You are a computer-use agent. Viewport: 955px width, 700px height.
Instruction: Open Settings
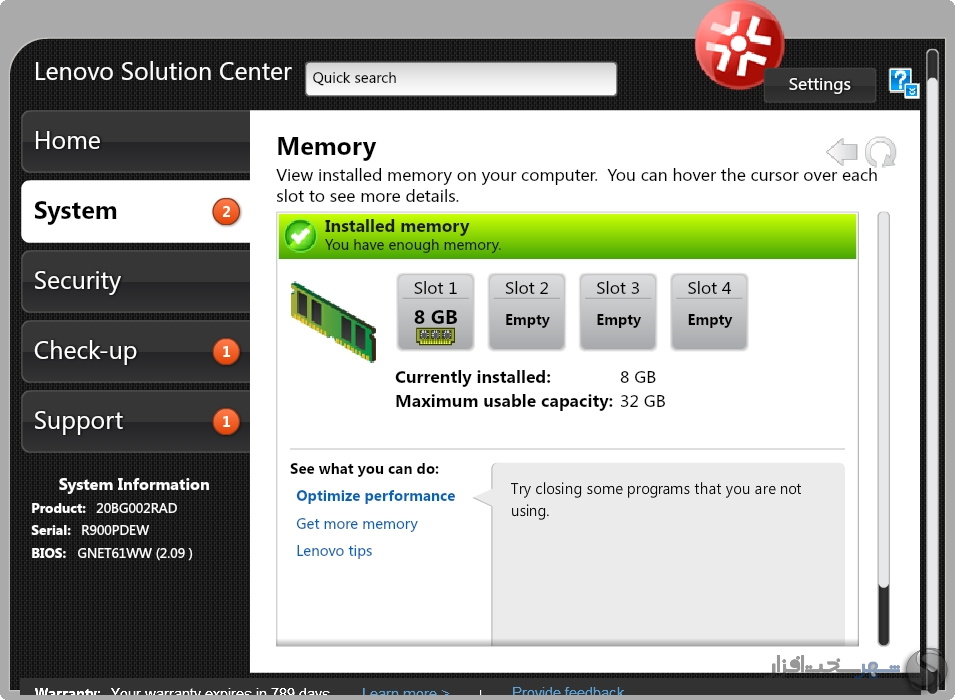coord(819,85)
